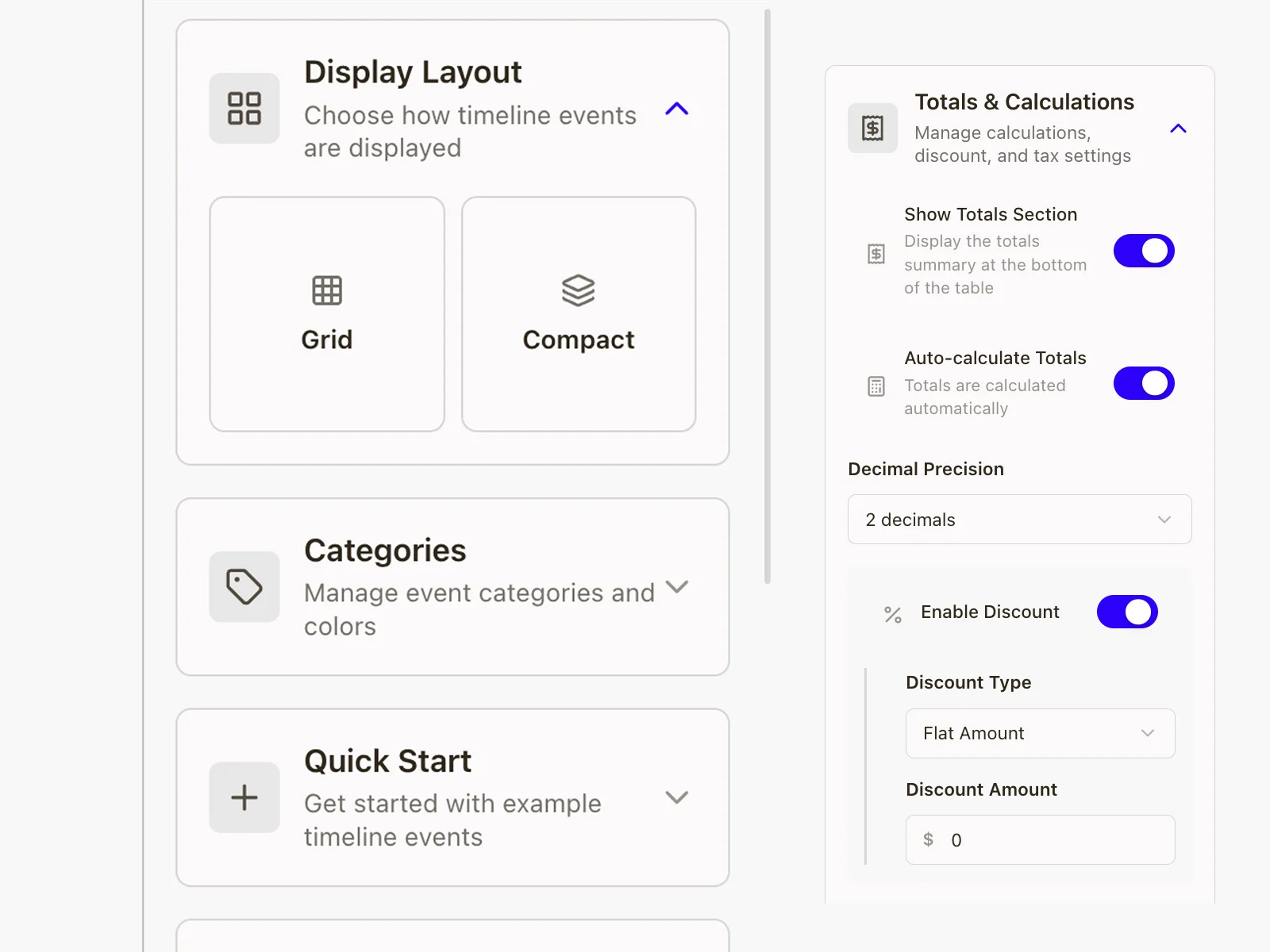Image resolution: width=1270 pixels, height=952 pixels.
Task: Expand the Quick Start section
Action: pyautogui.click(x=676, y=797)
